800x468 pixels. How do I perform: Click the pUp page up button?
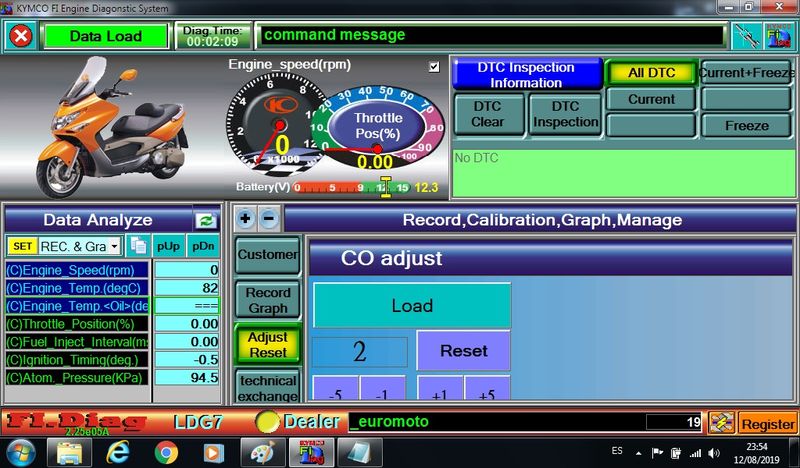[168, 246]
